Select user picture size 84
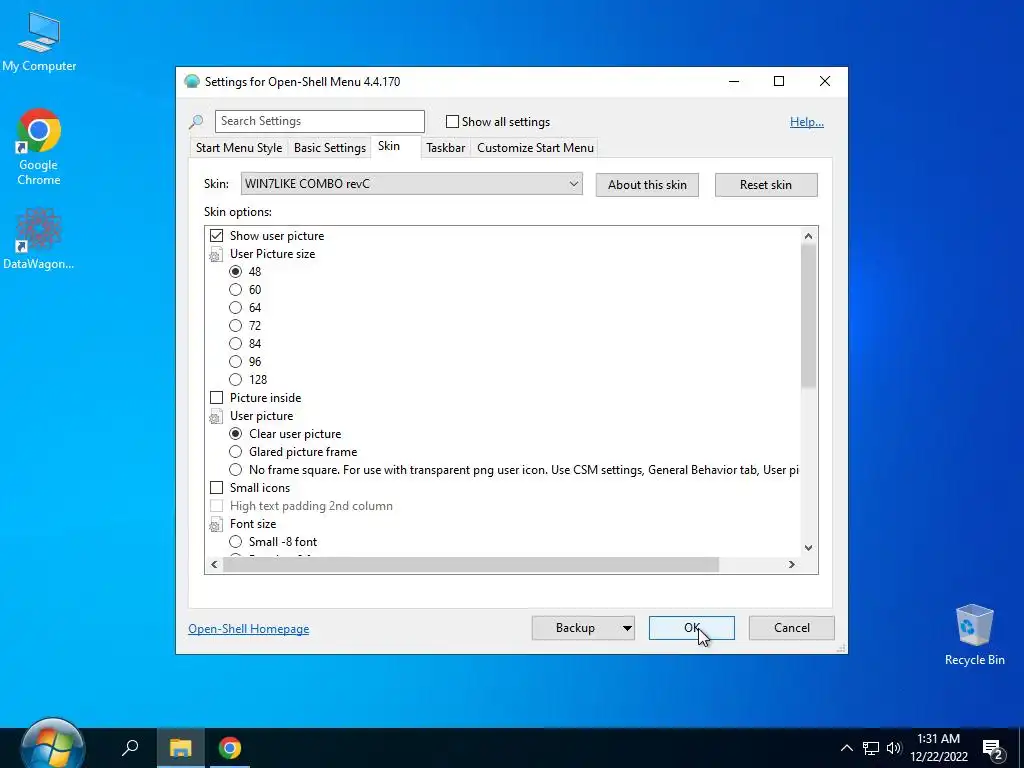 pyautogui.click(x=235, y=344)
